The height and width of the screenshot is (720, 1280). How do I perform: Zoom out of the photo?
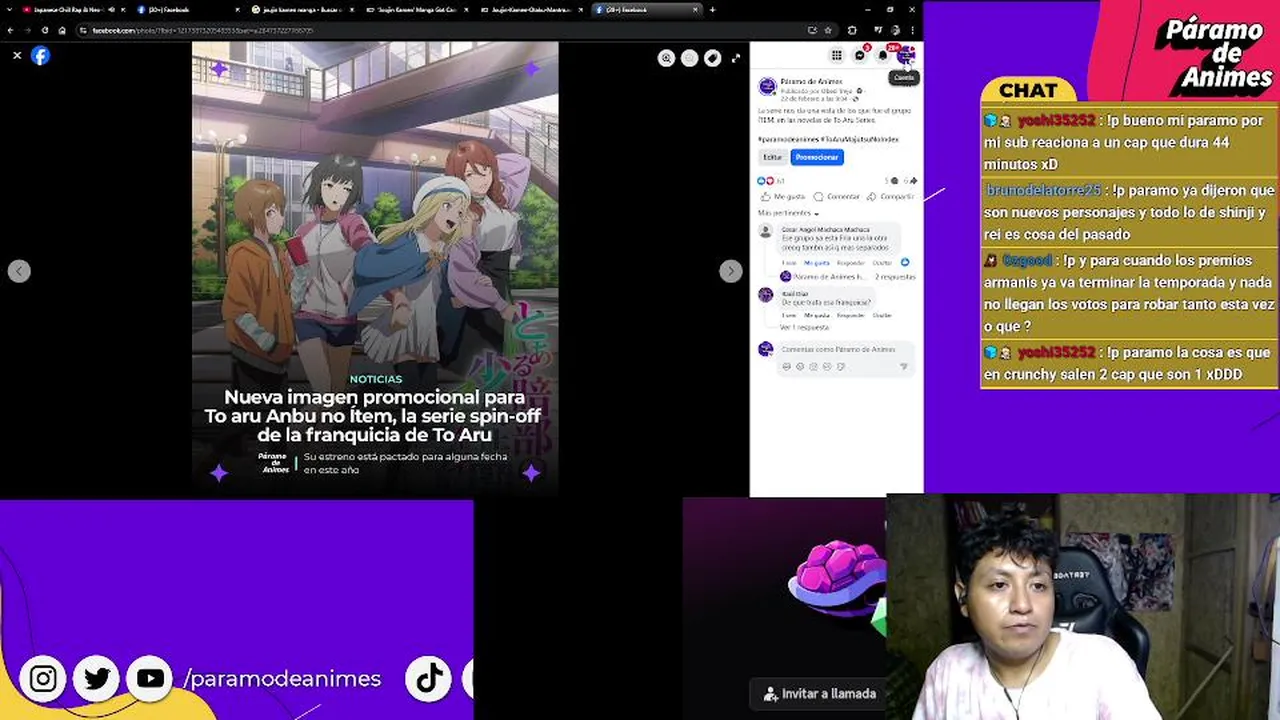(x=689, y=58)
